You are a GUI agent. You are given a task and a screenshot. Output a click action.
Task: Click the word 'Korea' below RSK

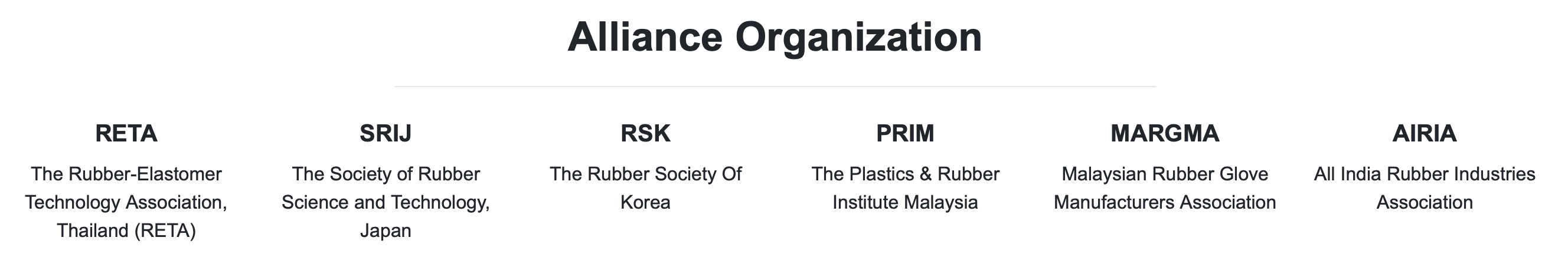tap(645, 202)
